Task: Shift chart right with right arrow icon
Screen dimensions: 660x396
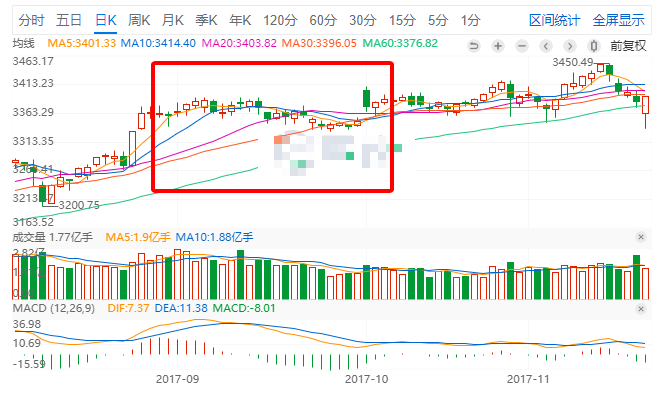Action: [x=570, y=45]
